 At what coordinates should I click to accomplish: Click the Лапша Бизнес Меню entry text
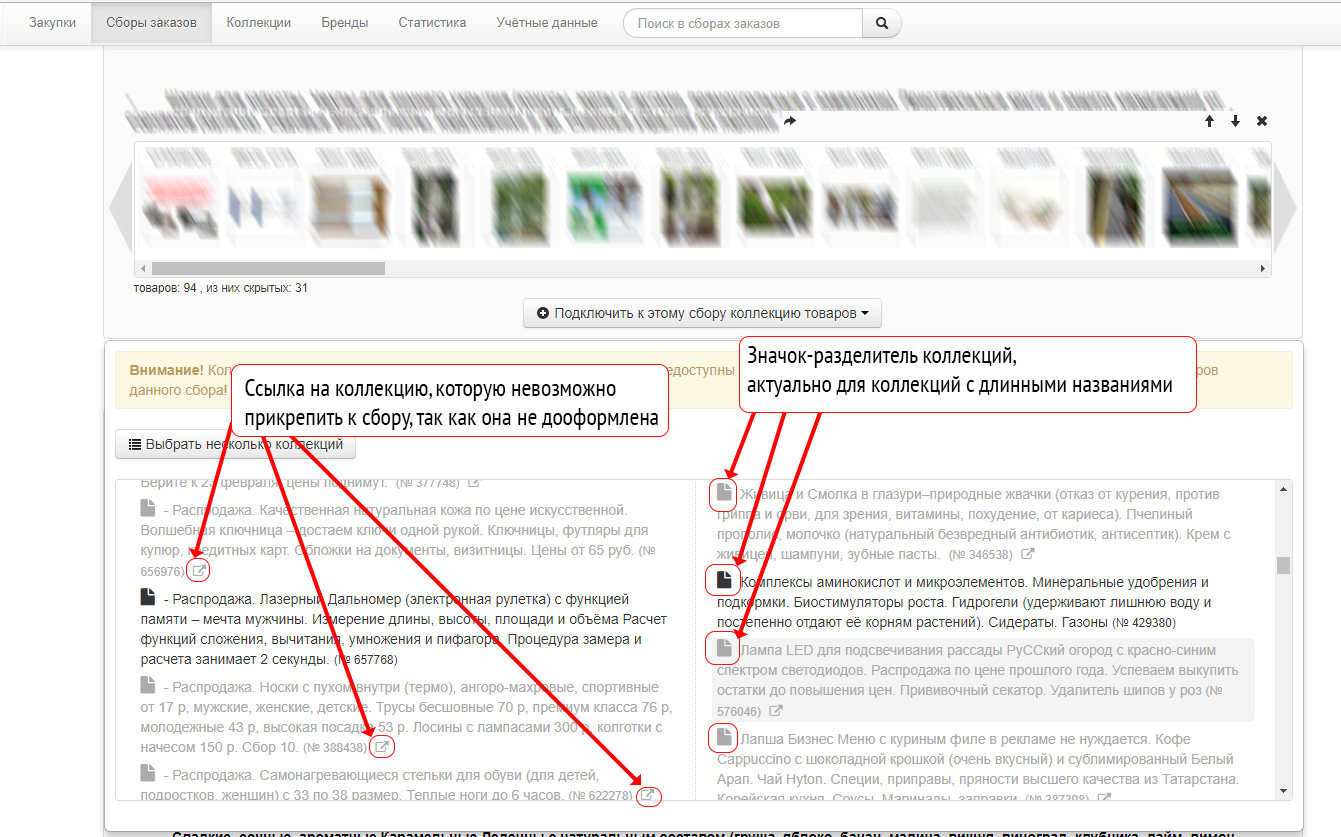(x=979, y=769)
